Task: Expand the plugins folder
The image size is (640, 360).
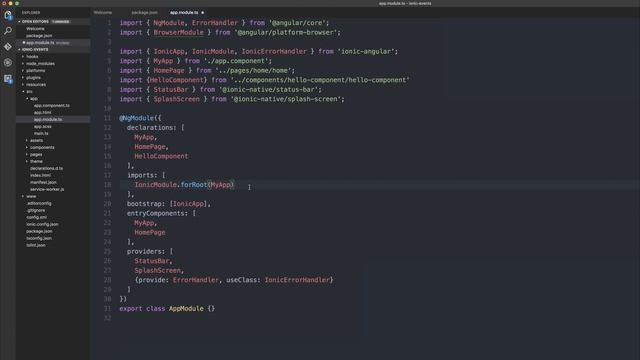Action: 33,78
